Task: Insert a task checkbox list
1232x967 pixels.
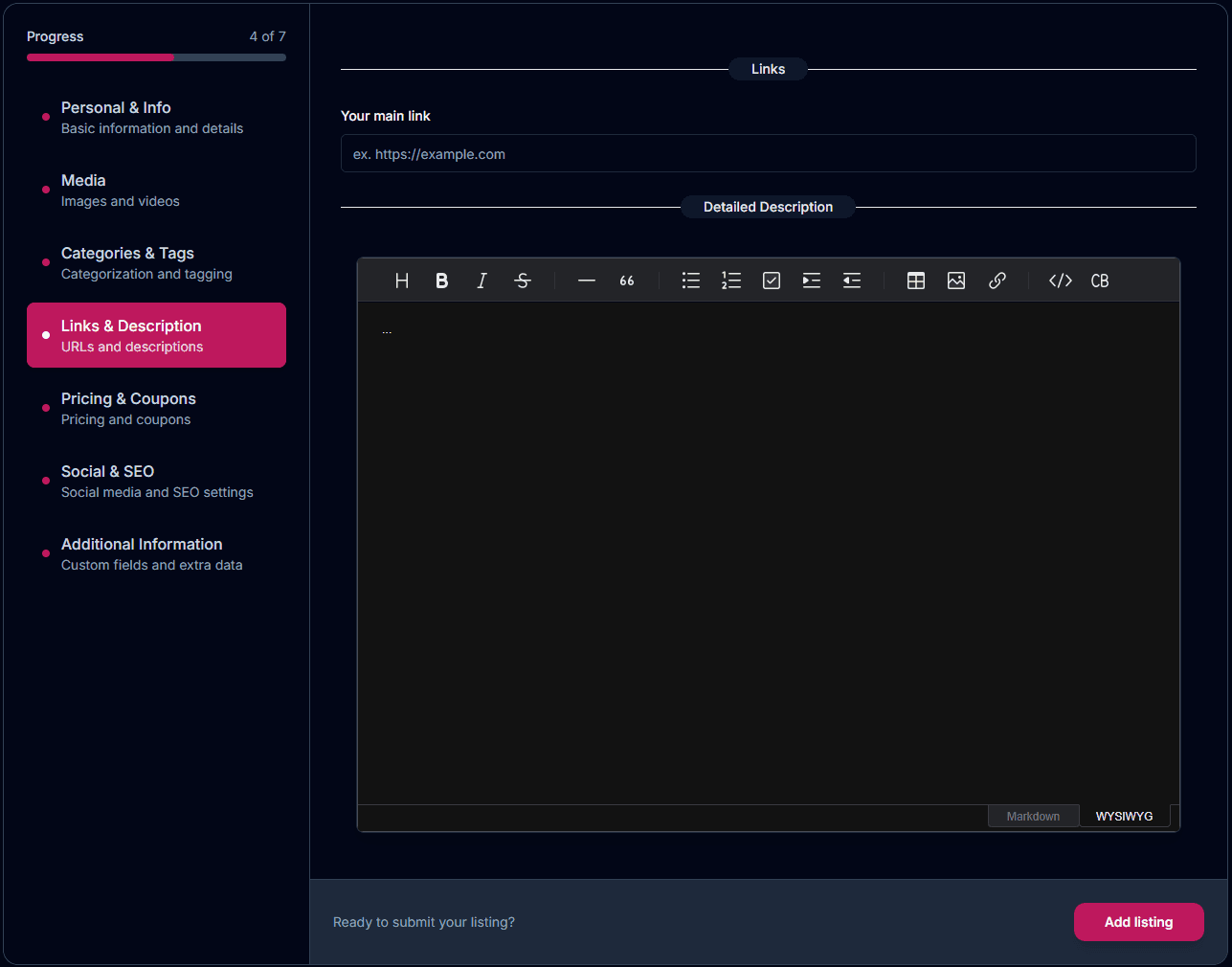Action: pyautogui.click(x=772, y=281)
